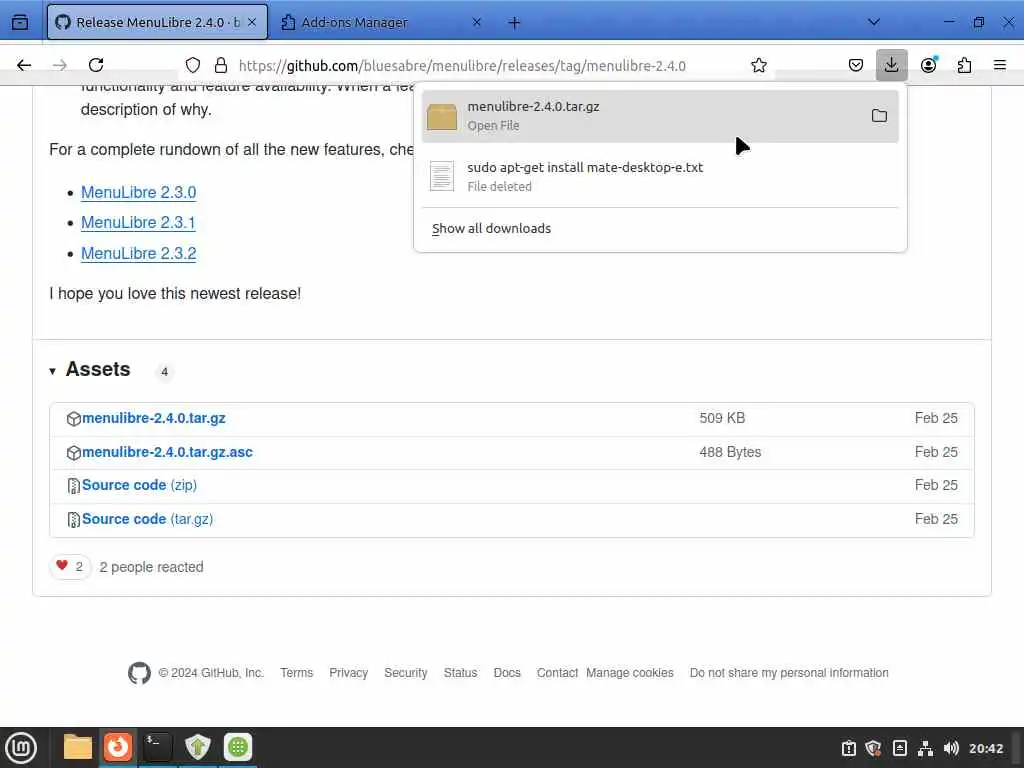Open a new browser tab
Viewport: 1024px width, 768px height.
pos(514,23)
